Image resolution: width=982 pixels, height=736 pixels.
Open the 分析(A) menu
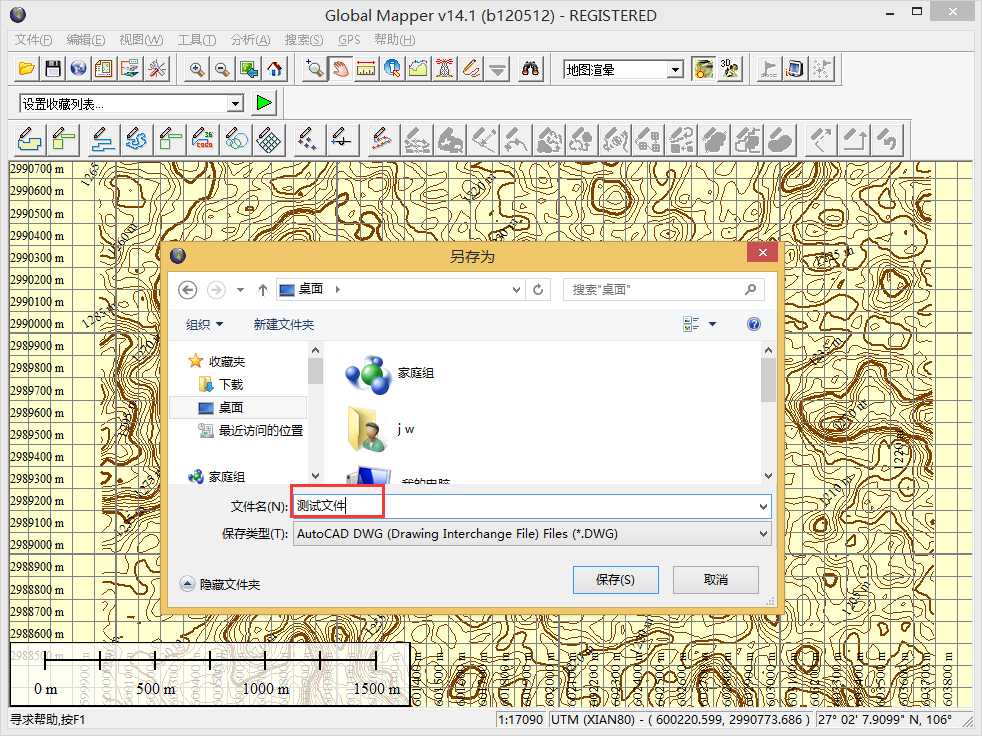click(x=251, y=39)
